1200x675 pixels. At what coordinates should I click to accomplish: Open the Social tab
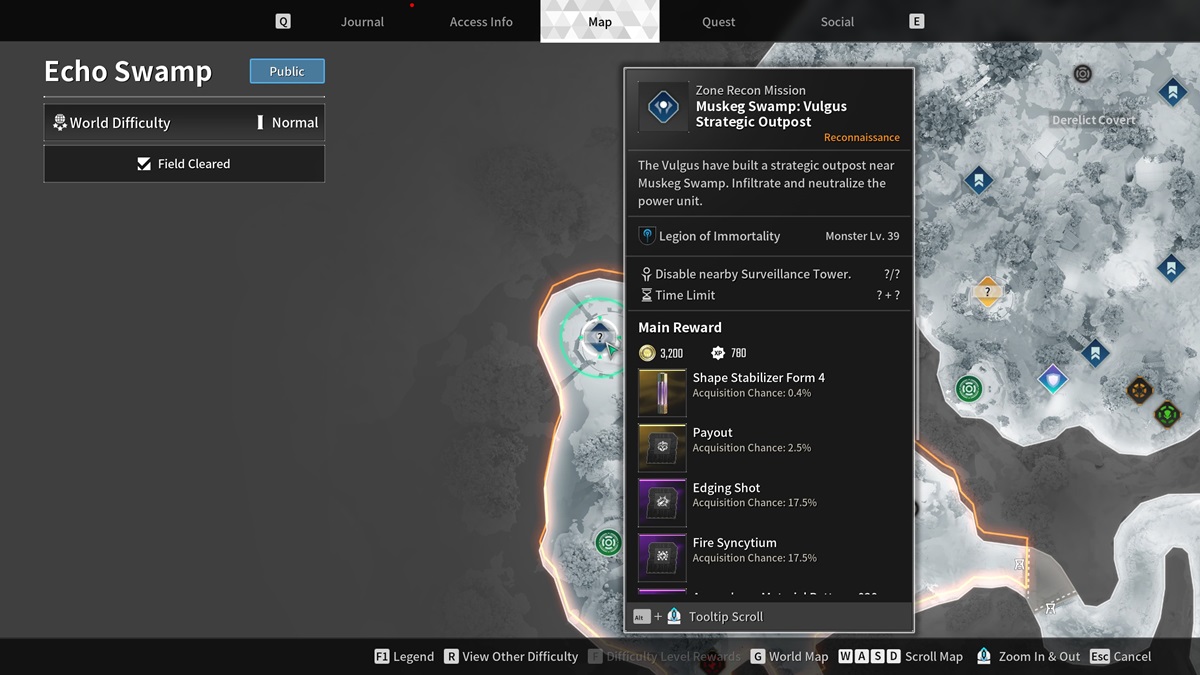coord(837,22)
